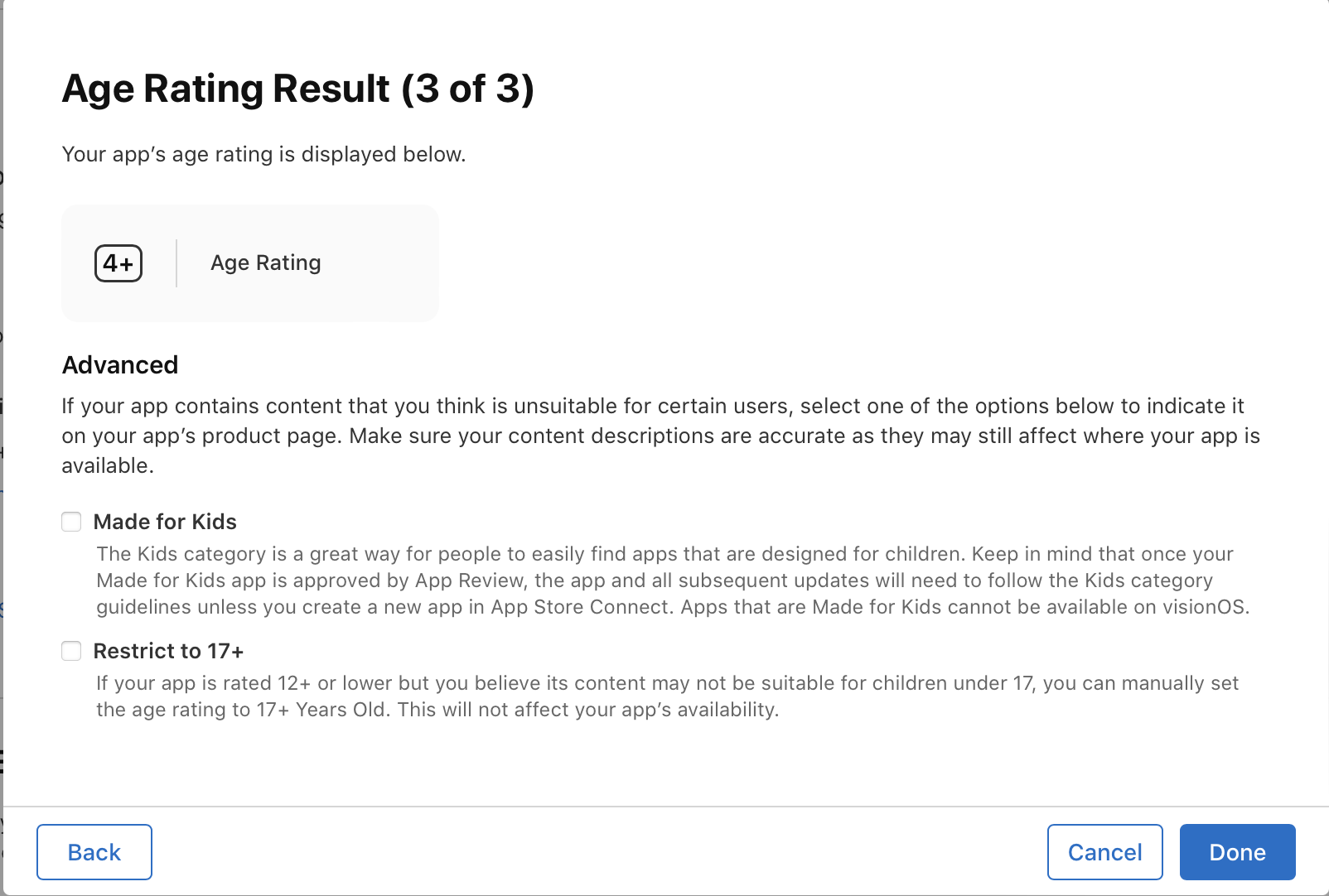1329x896 pixels.
Task: Click the horizontal separator above footer buttons
Action: pyautogui.click(x=663, y=807)
